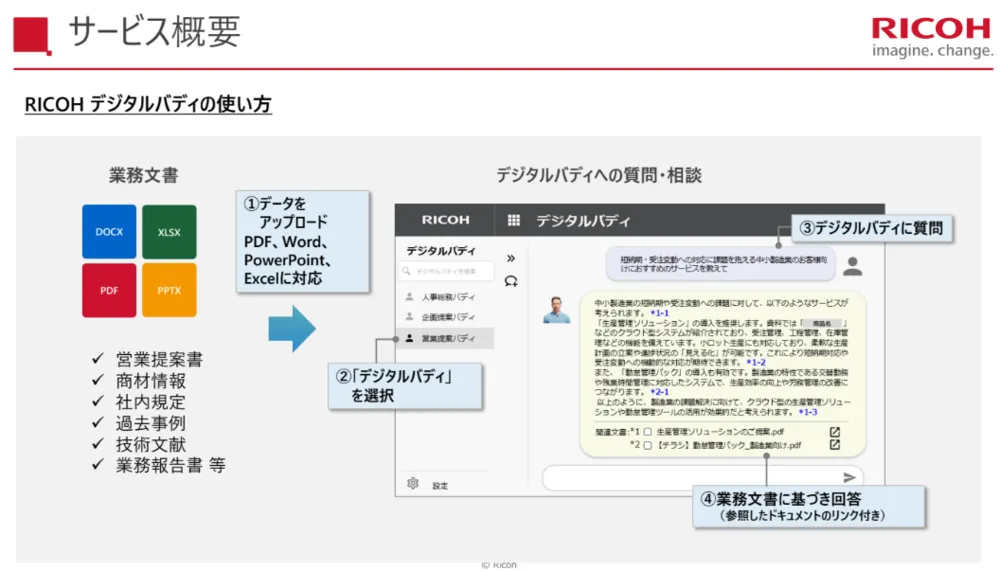Check the 勤怠管理パック_製造業向け.pdf checkbox

pyautogui.click(x=648, y=445)
